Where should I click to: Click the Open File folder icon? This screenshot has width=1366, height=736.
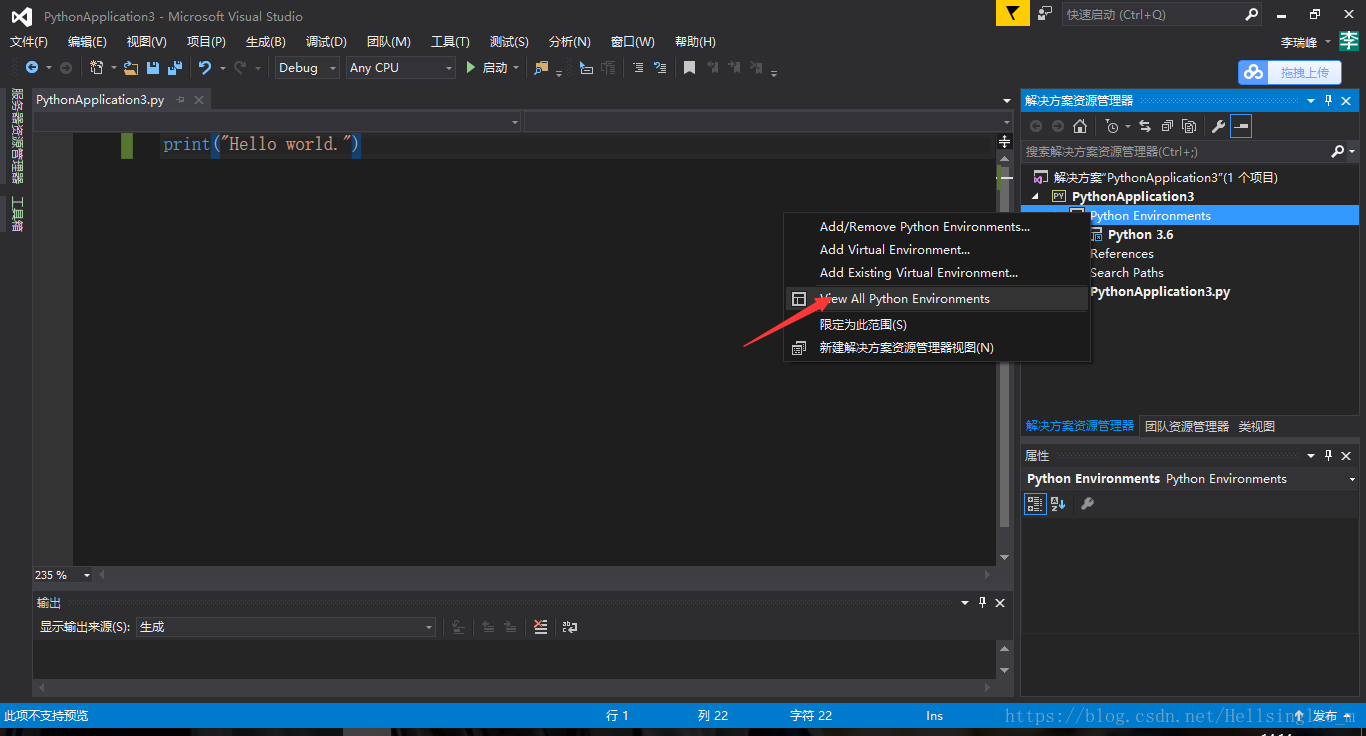click(x=131, y=68)
